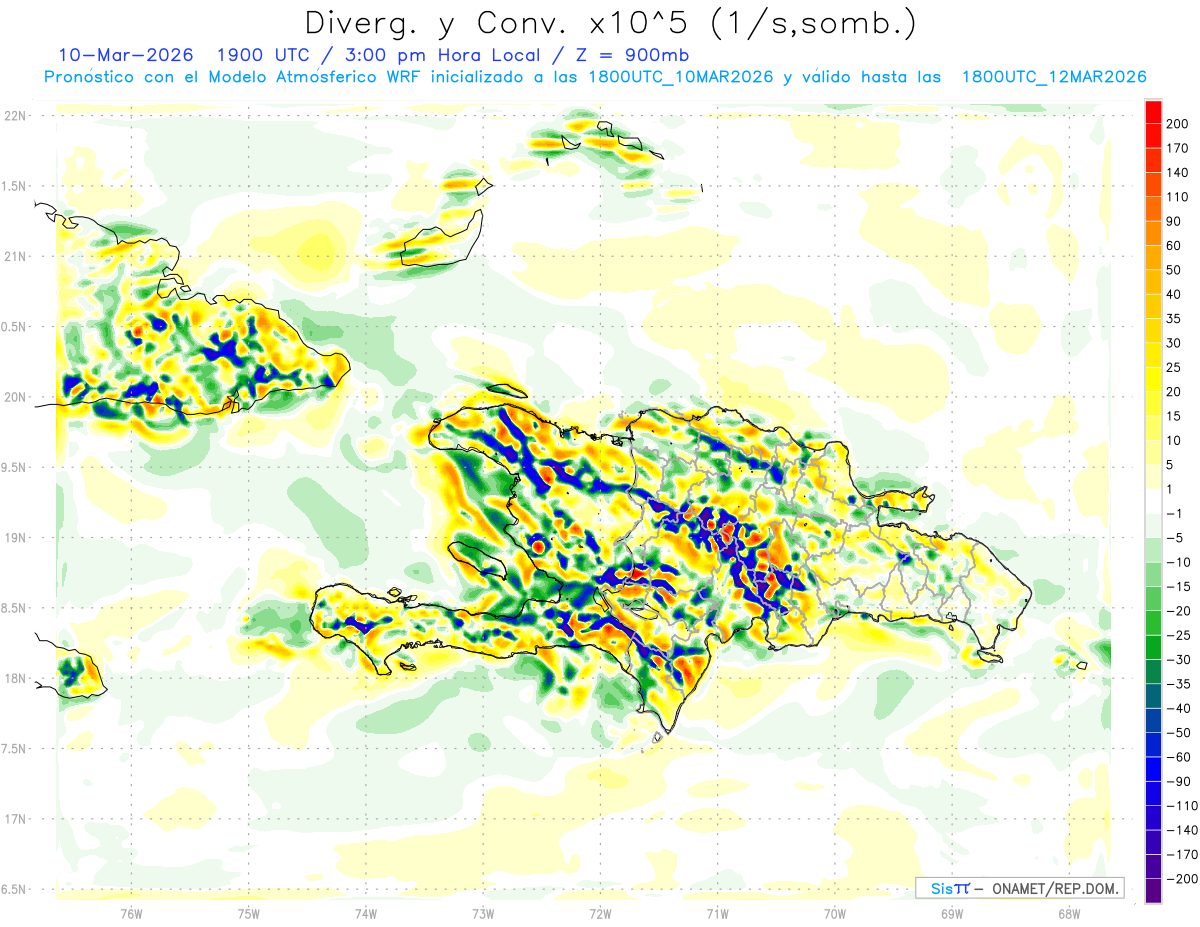Click the latitude label "19N"

point(15,538)
